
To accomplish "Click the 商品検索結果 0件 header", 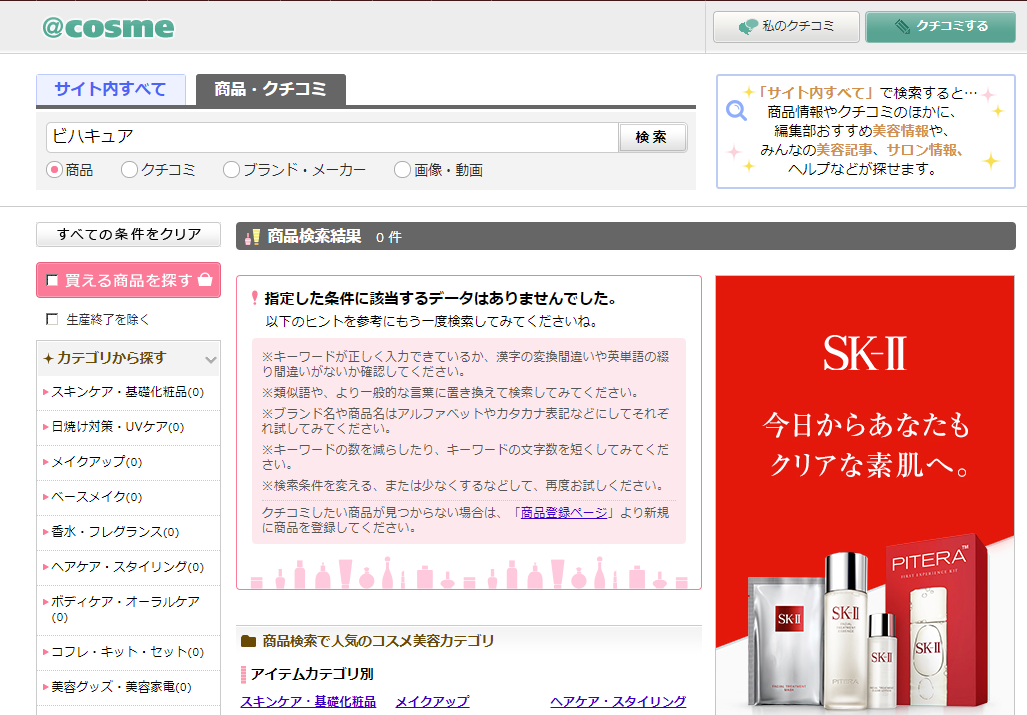I will (626, 236).
